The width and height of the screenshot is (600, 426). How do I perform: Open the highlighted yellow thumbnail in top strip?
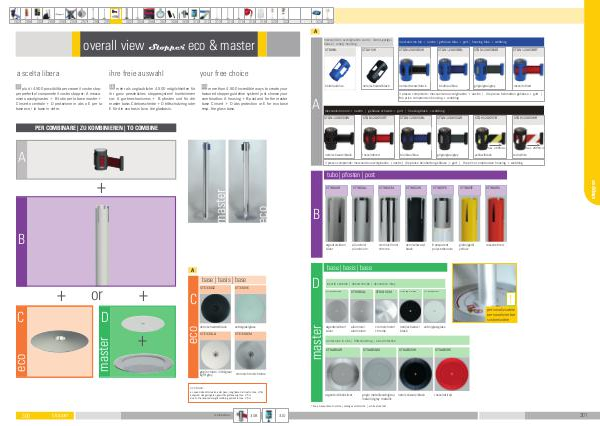pyautogui.click(x=116, y=15)
